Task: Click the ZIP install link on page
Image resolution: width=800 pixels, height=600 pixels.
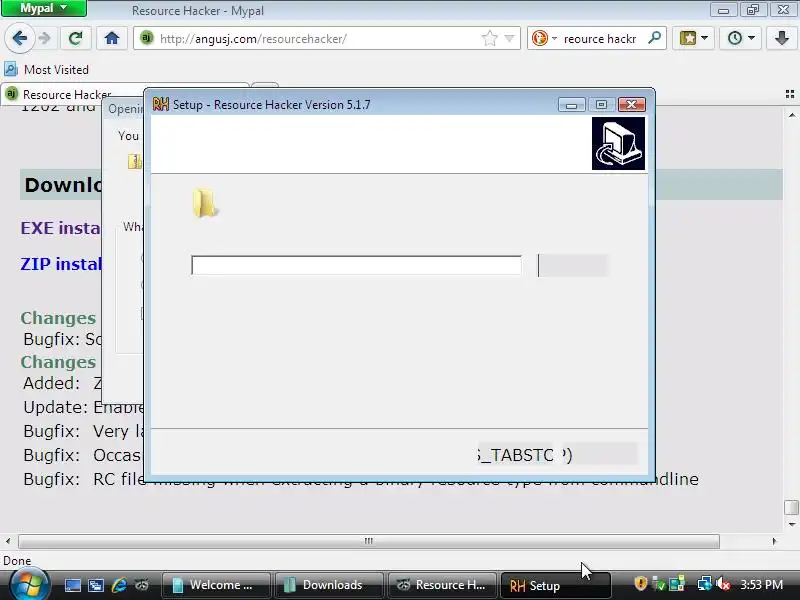Action: 61,264
